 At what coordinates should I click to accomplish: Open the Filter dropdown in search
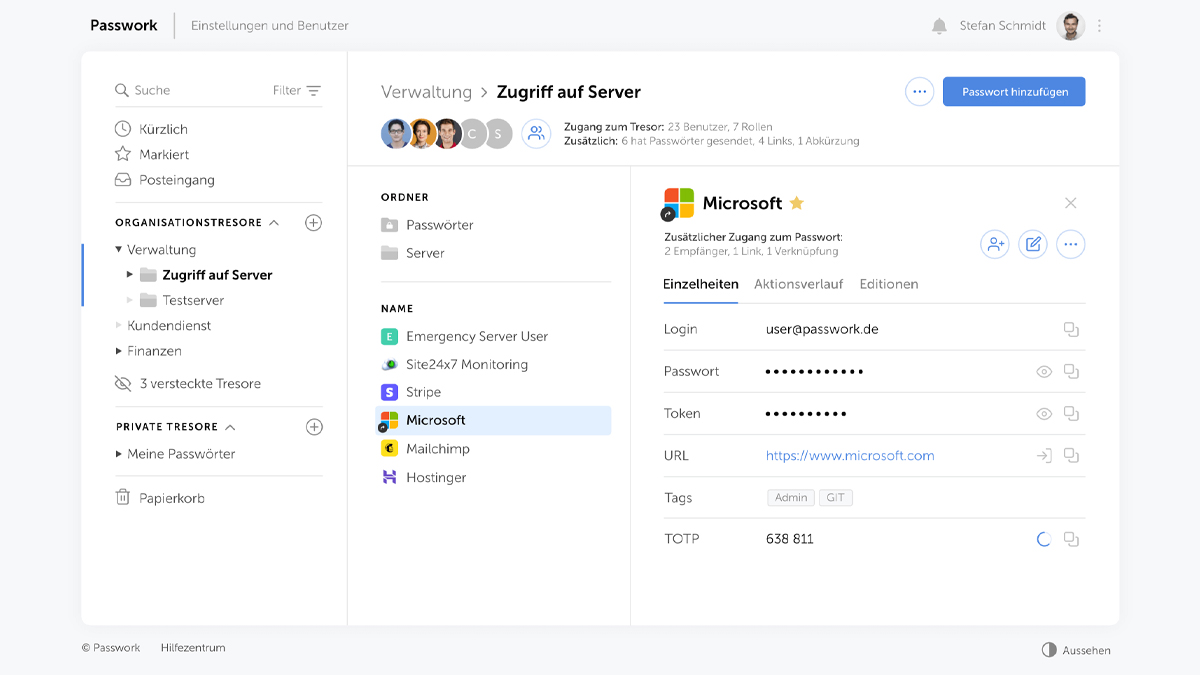(297, 91)
